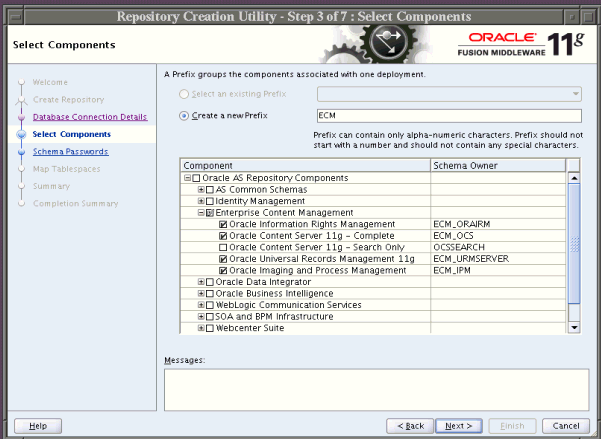This screenshot has height=439, width=601.
Task: Expand WebLogic Communication Services node
Action: click(201, 305)
